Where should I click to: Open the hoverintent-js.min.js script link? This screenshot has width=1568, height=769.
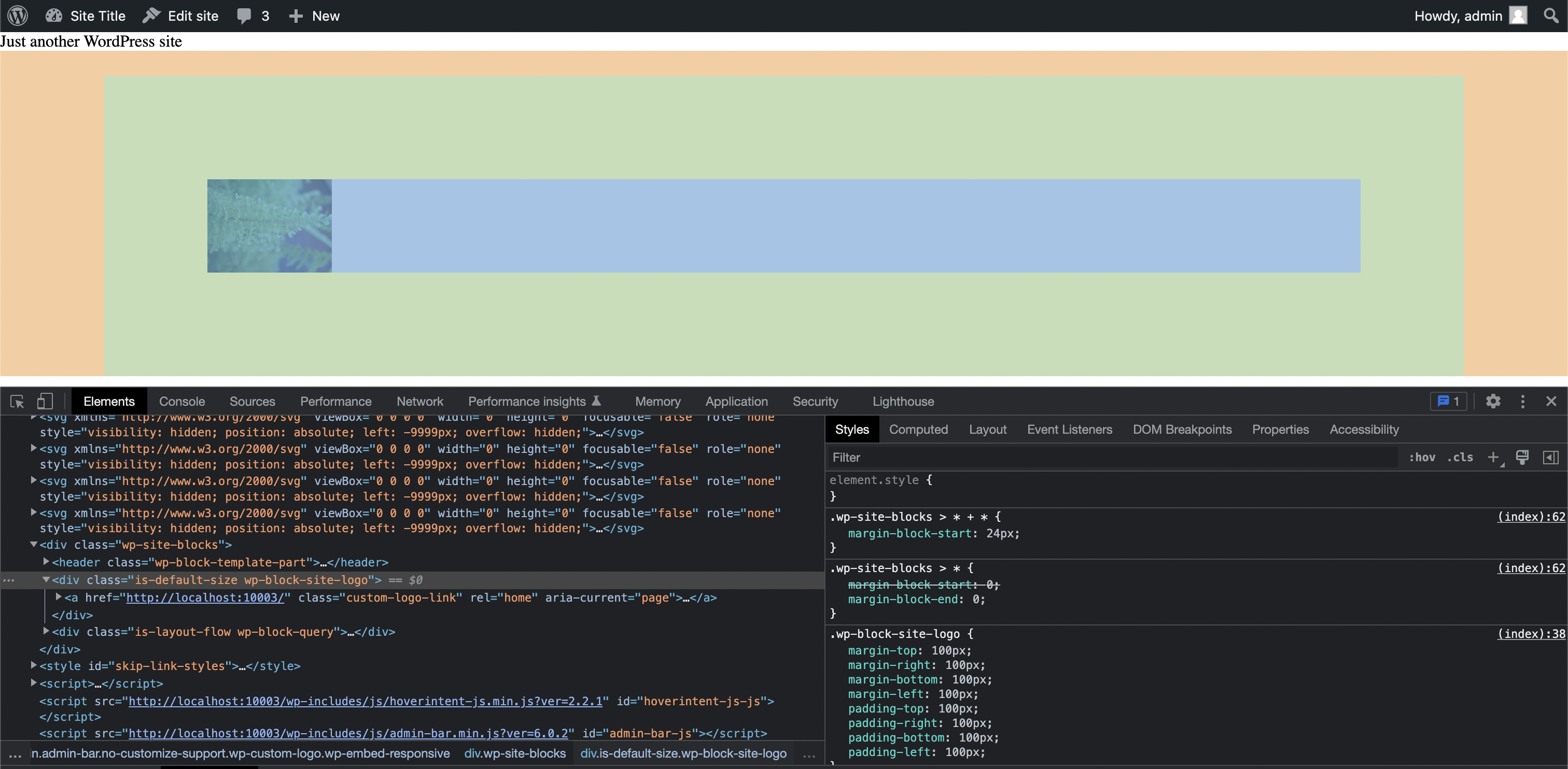click(x=365, y=701)
